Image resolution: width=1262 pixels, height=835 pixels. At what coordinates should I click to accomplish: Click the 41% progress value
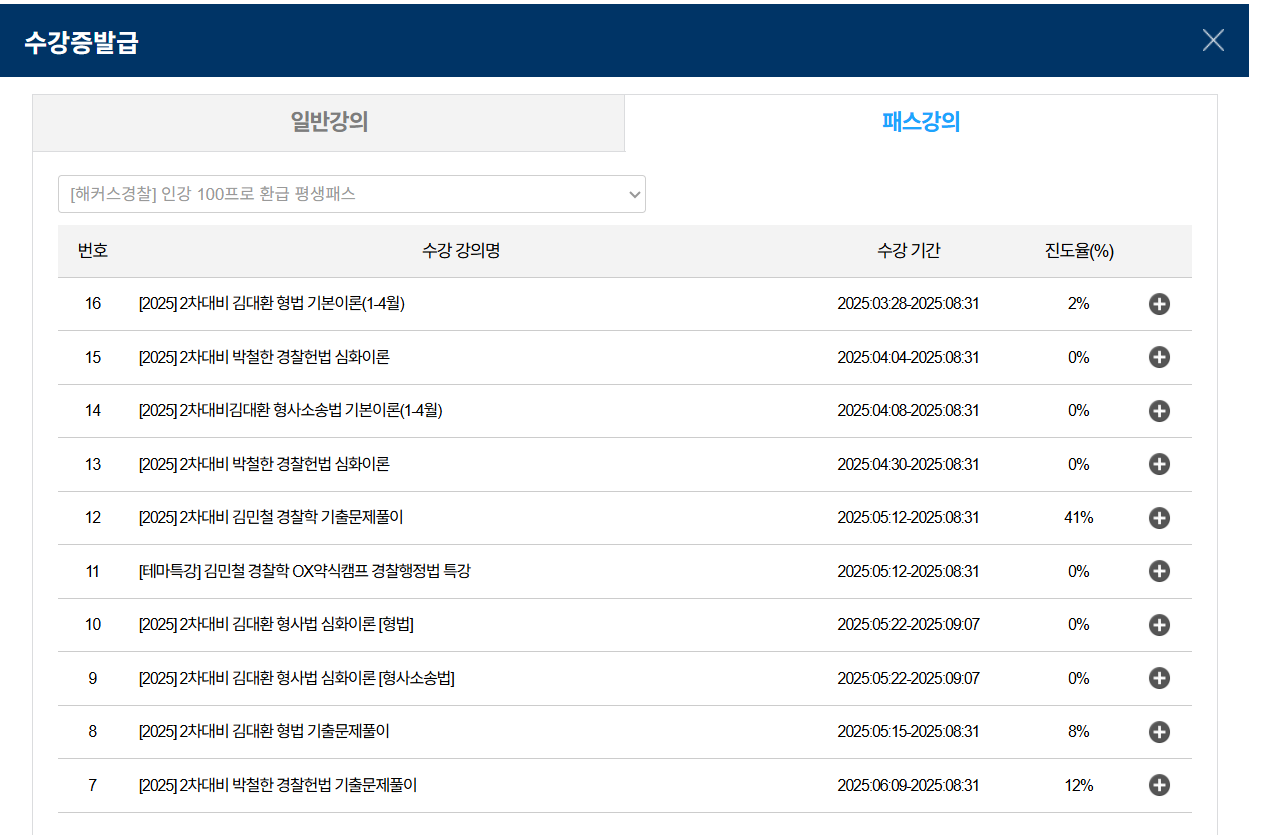pyautogui.click(x=1078, y=518)
